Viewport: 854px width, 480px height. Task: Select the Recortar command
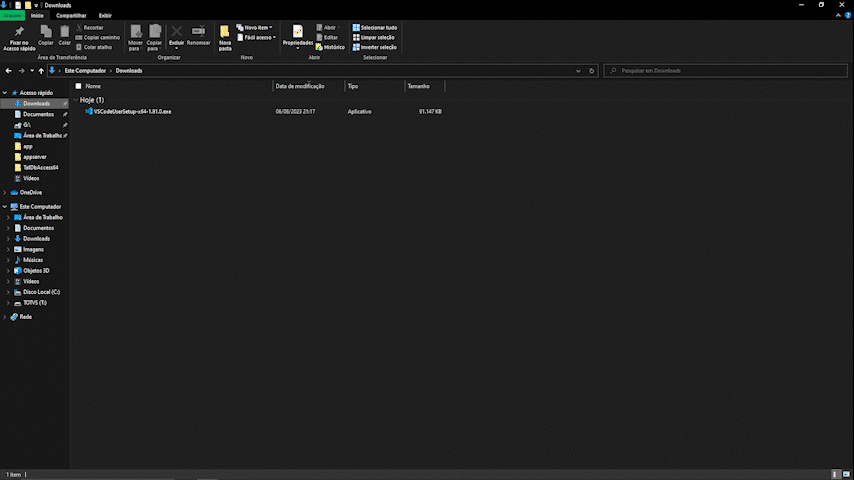[90, 27]
